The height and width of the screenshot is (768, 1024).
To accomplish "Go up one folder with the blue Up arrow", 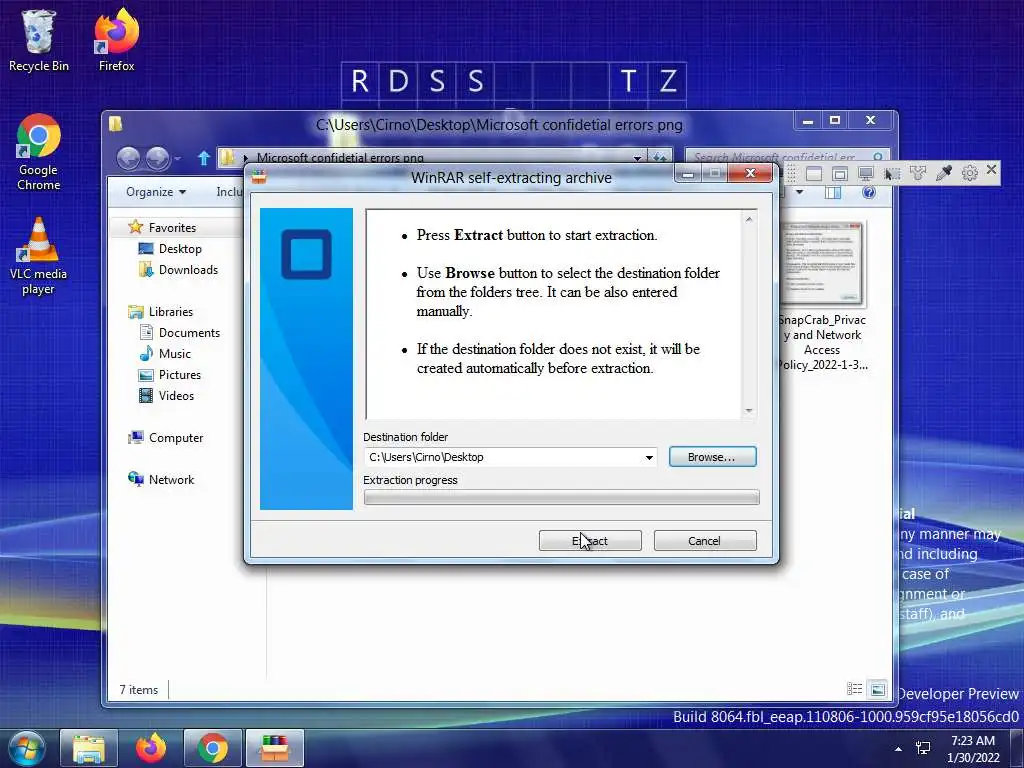I will point(204,158).
